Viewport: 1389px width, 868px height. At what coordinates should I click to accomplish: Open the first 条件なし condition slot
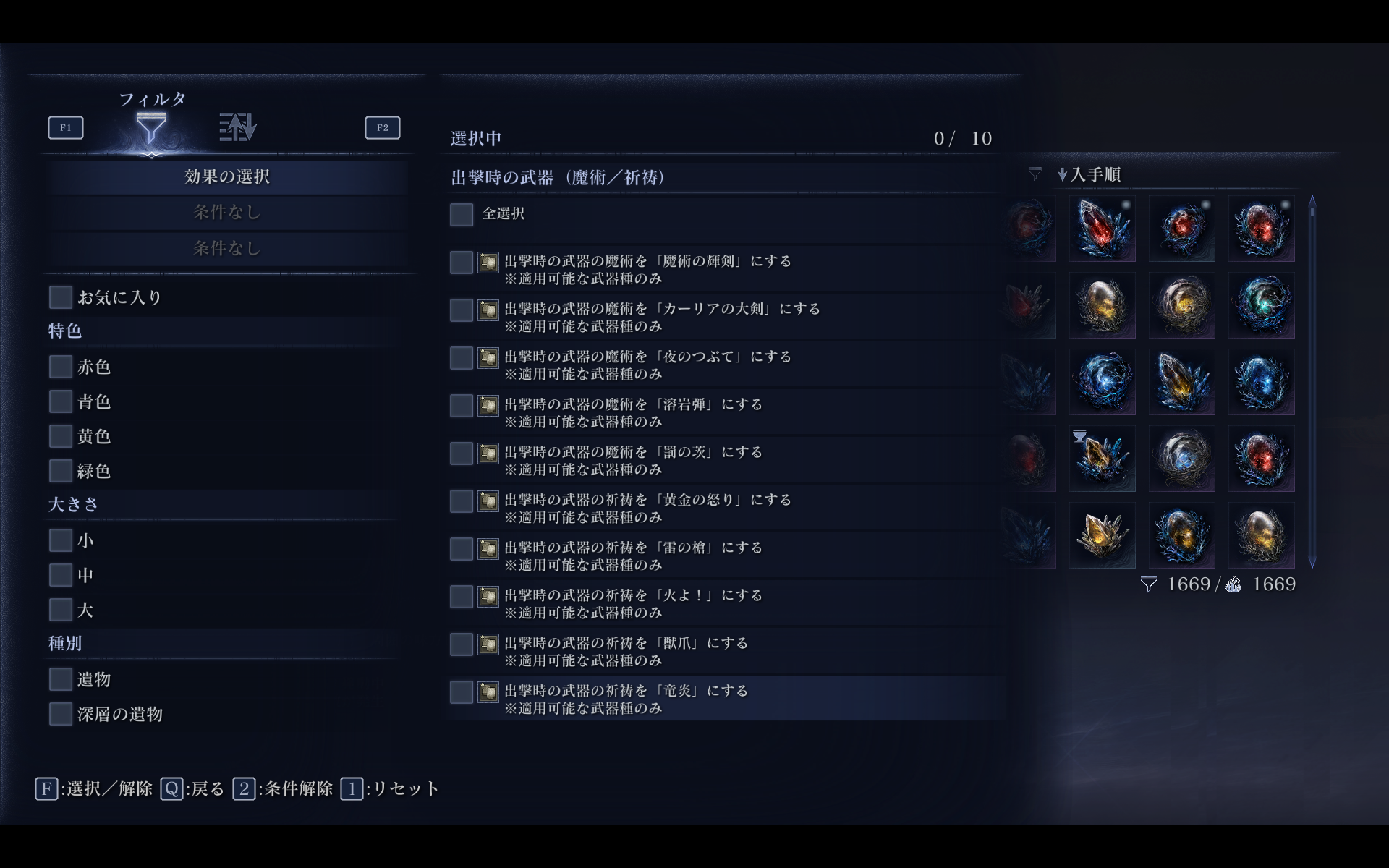click(x=227, y=212)
